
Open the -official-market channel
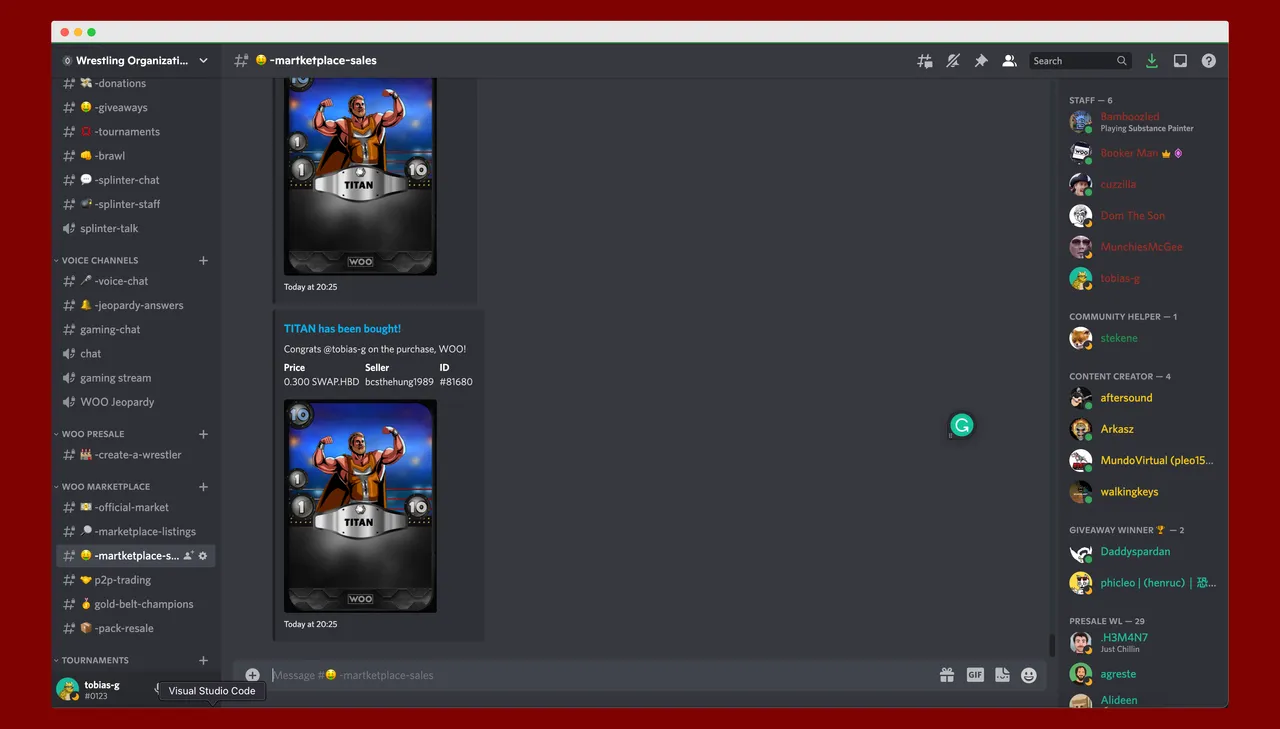point(135,507)
